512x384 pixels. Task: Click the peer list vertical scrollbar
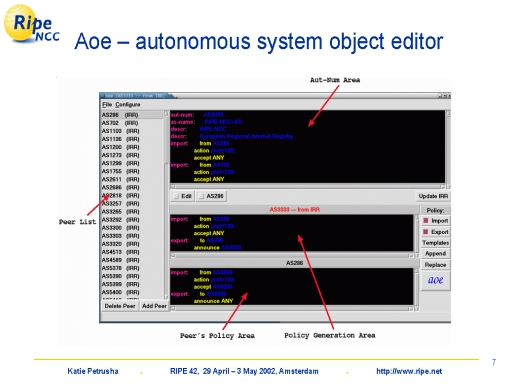(x=166, y=205)
